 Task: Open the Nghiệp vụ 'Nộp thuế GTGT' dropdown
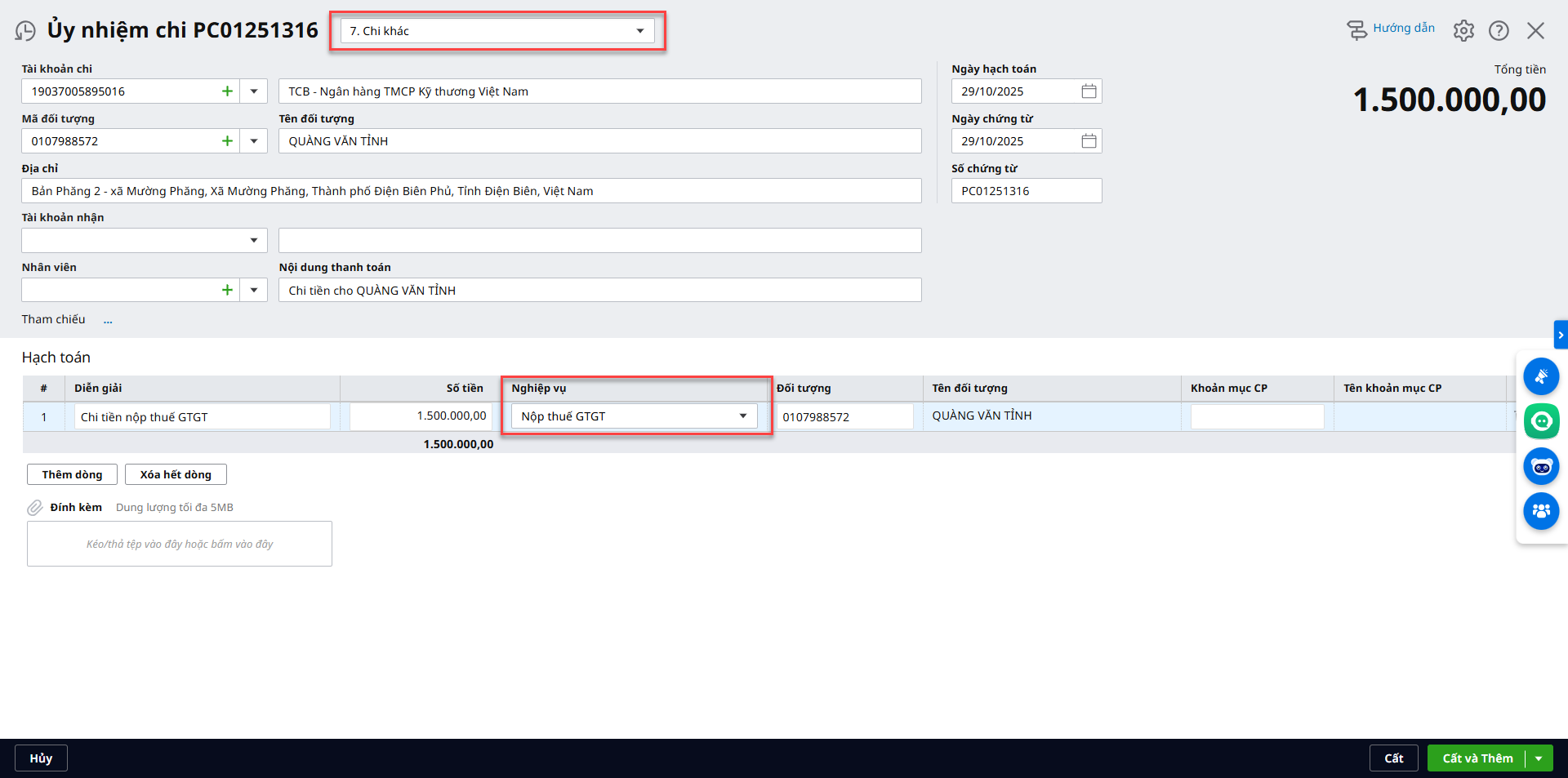(742, 416)
